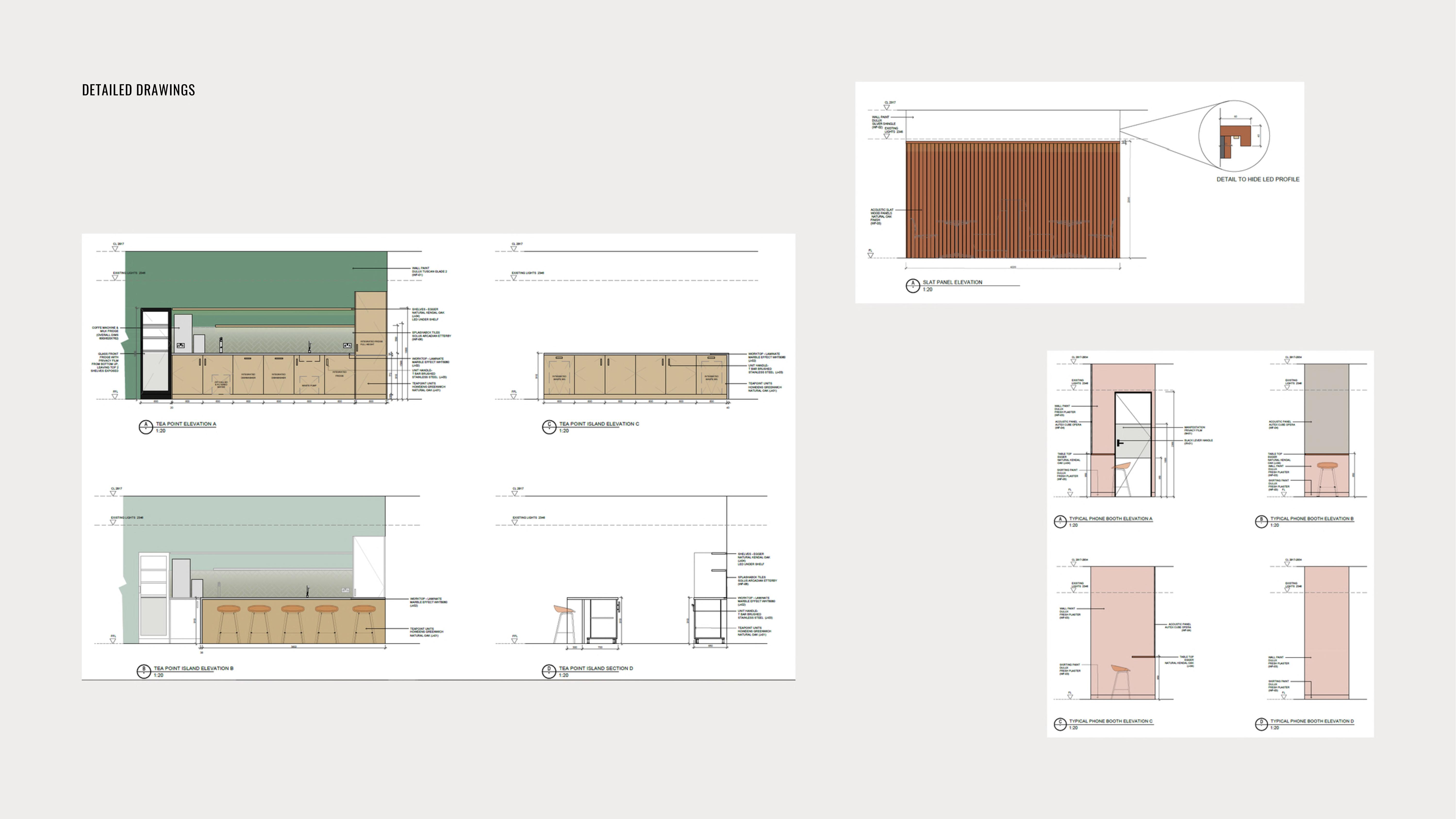Click the circled D marker beside Tea Point Island Section D
The image size is (1456, 819).
(549, 671)
